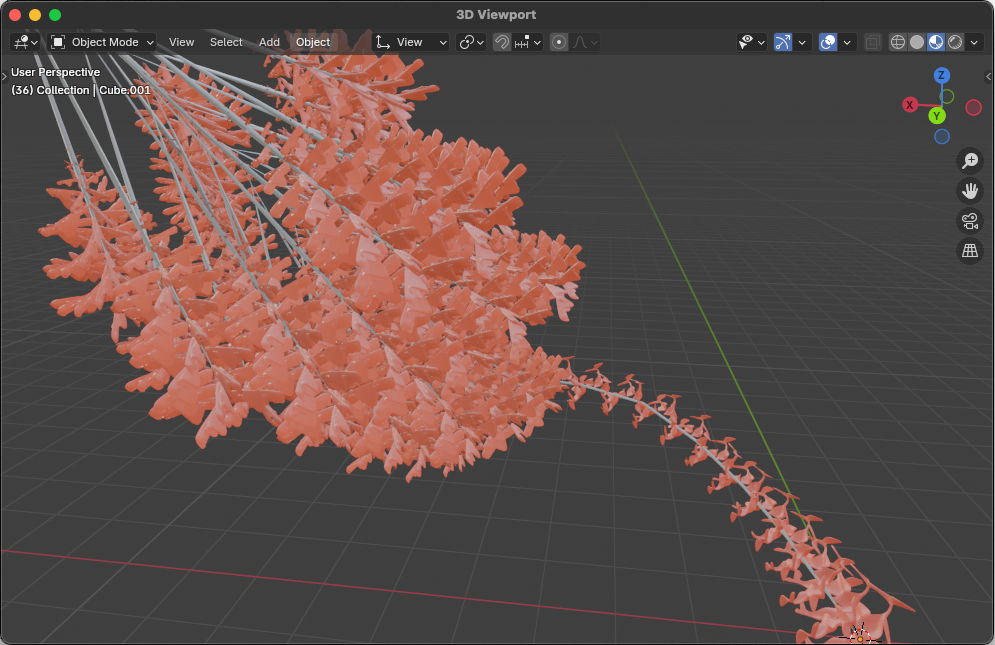The height and width of the screenshot is (645, 995).
Task: Click the camera view icon in viewport controls
Action: pos(969,221)
